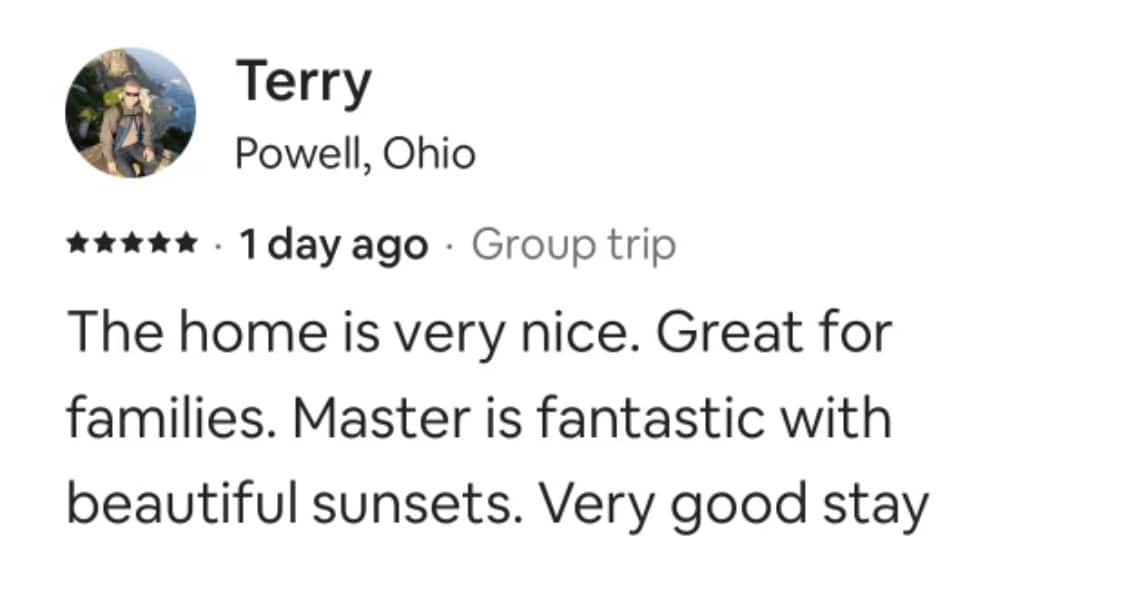Open Terry's circular profile photo

130,113
